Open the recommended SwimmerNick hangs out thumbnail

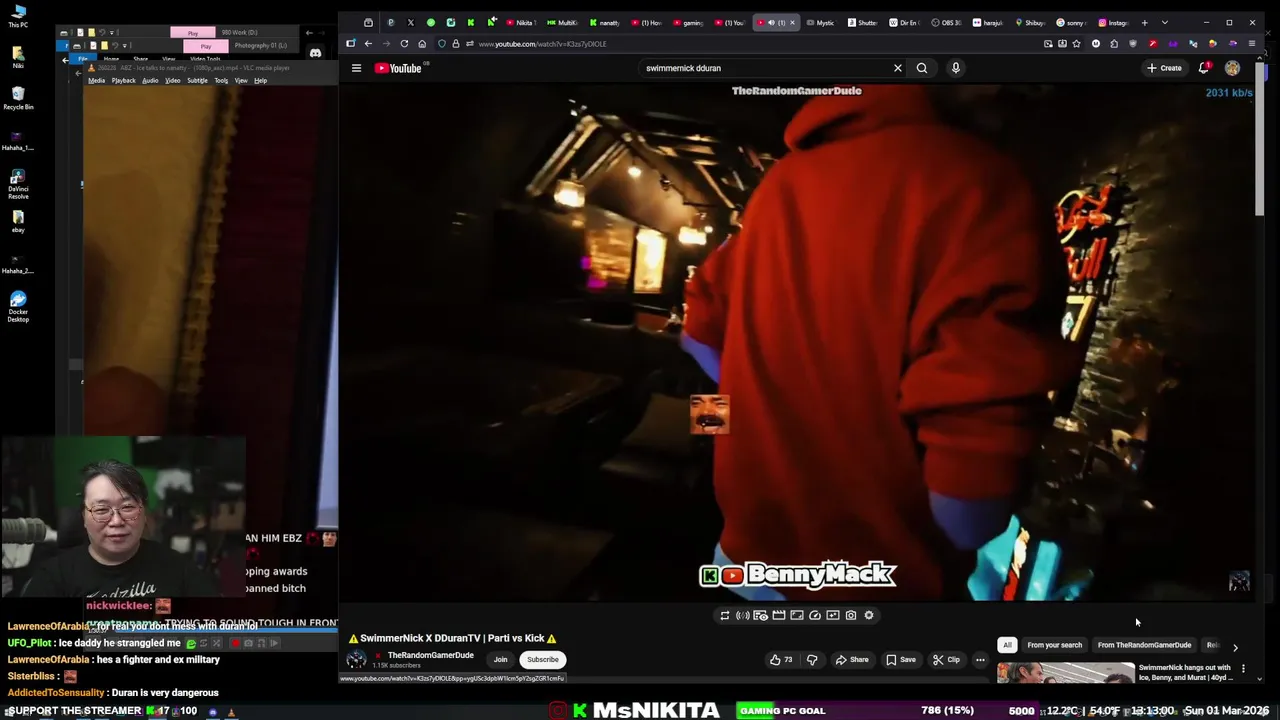click(1065, 673)
